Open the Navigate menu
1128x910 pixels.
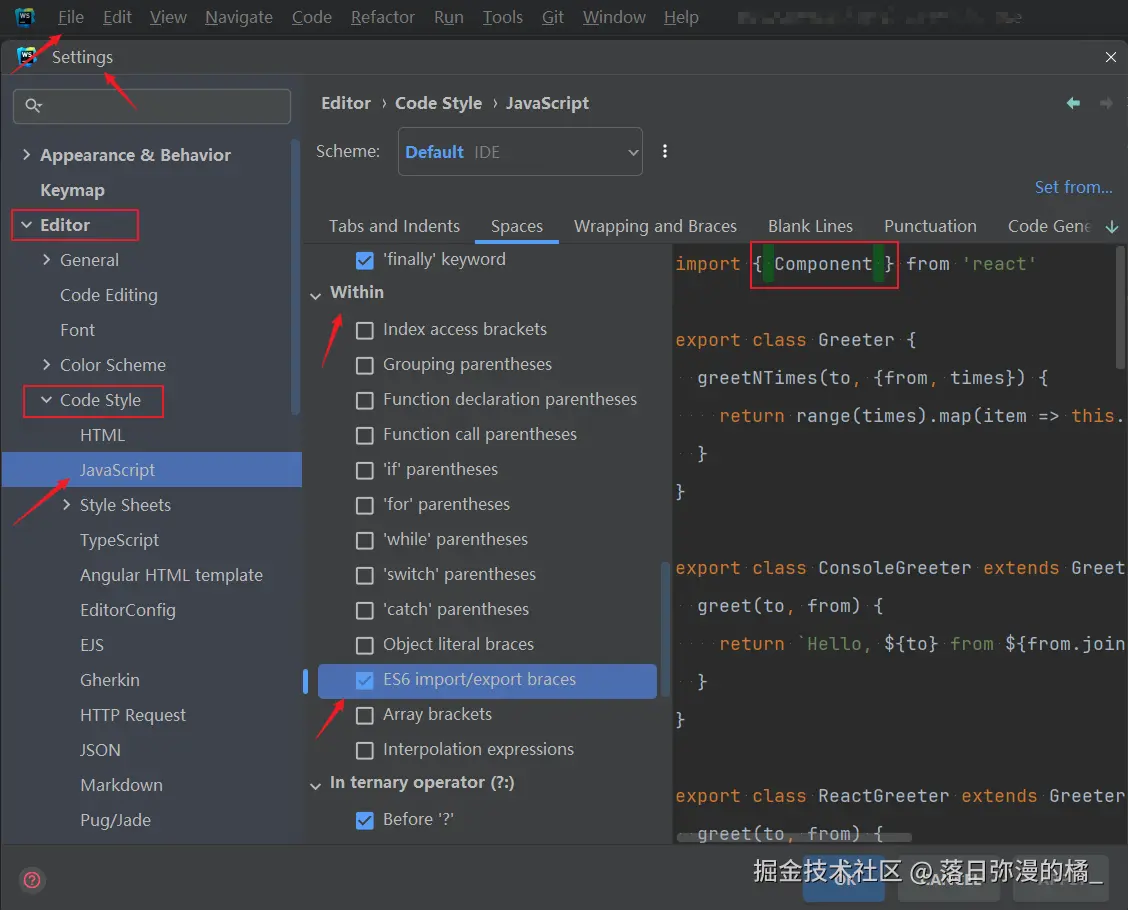(x=239, y=17)
